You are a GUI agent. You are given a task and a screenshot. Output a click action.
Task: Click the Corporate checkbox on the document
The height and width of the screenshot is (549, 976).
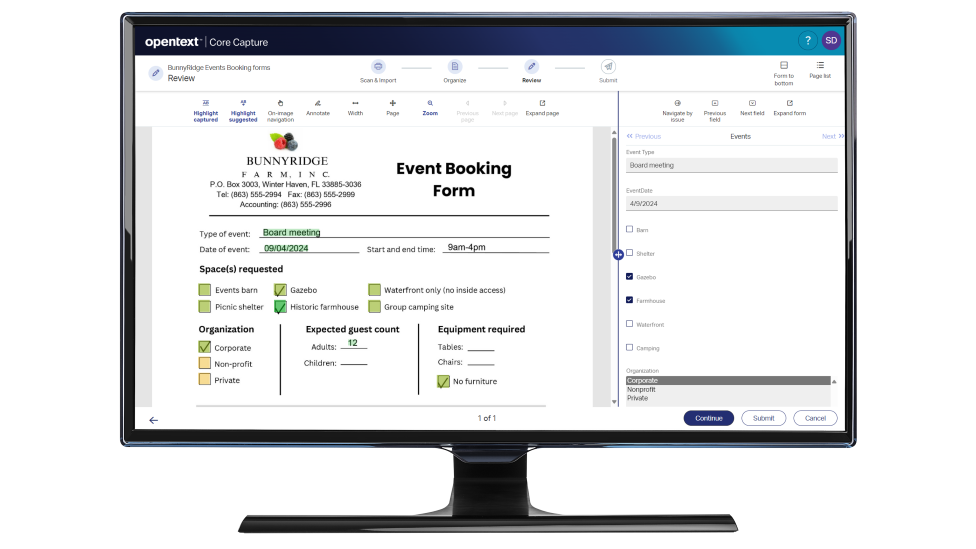(x=205, y=347)
